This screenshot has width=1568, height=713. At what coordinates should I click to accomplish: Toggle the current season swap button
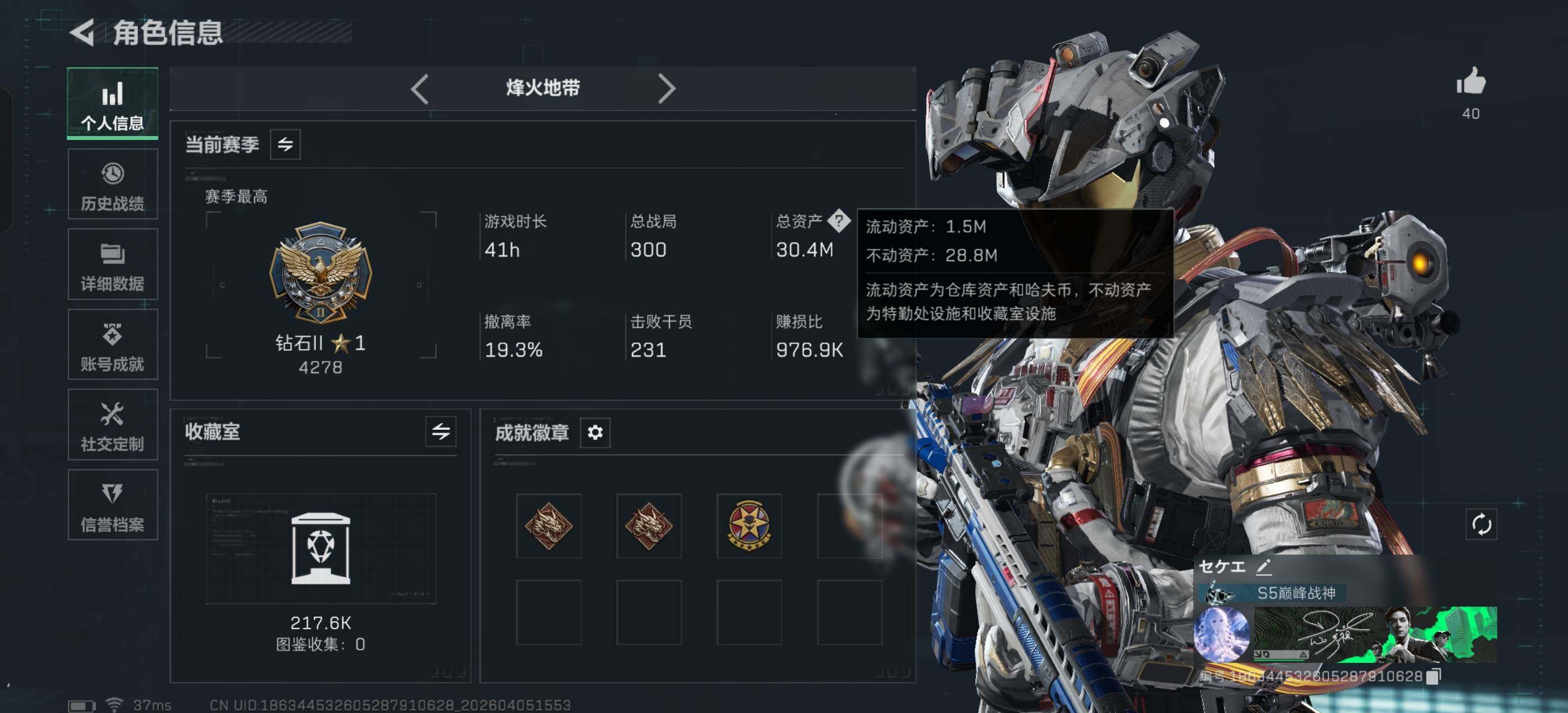(285, 144)
